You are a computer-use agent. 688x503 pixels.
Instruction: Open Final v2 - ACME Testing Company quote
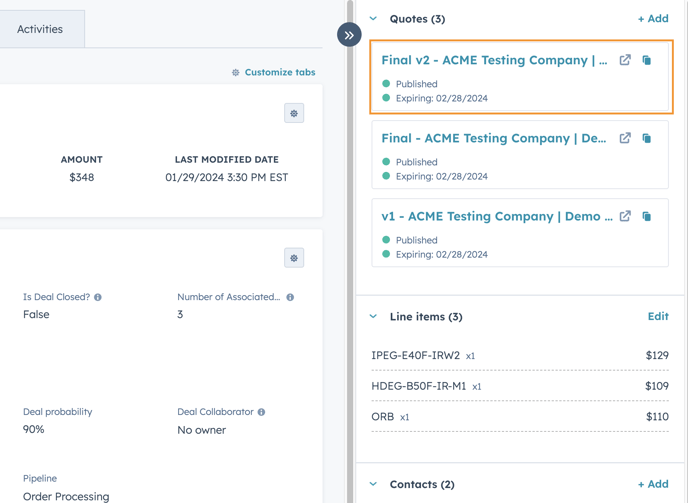[x=493, y=60]
